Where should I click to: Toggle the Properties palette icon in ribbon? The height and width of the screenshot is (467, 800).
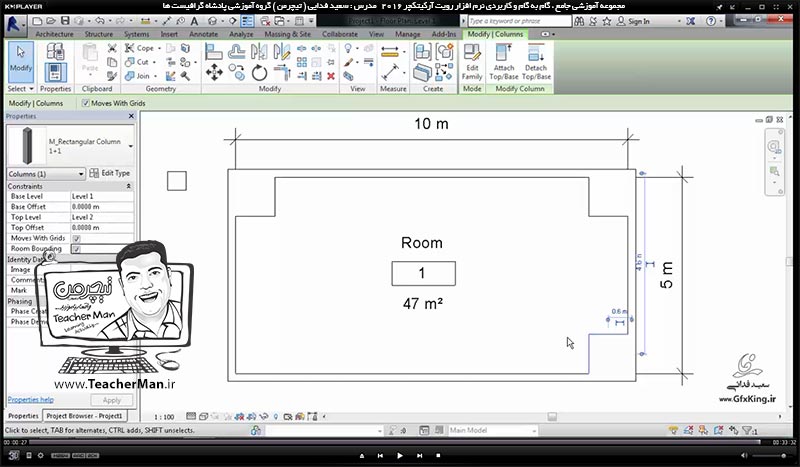point(55,72)
